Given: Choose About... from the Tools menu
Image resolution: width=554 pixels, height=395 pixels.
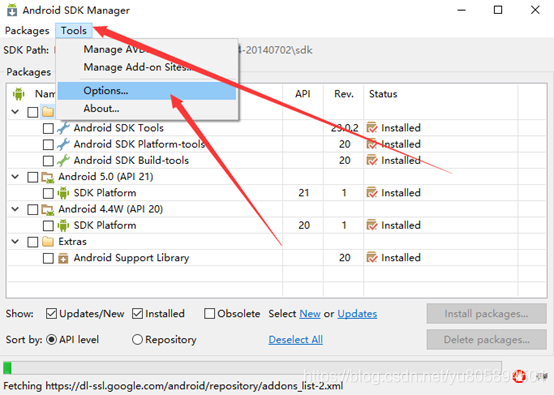Looking at the screenshot, I should [147, 109].
